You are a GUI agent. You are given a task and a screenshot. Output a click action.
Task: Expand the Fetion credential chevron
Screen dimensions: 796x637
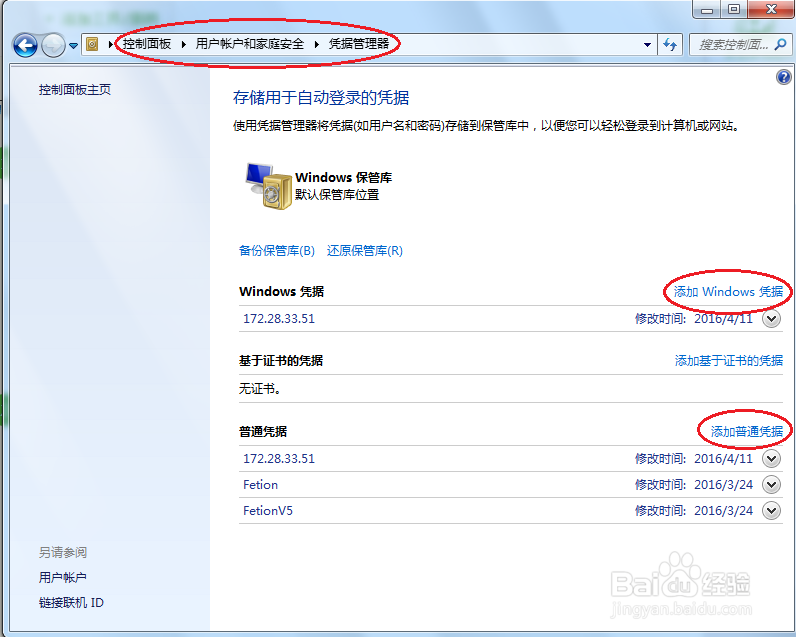[x=771, y=485]
